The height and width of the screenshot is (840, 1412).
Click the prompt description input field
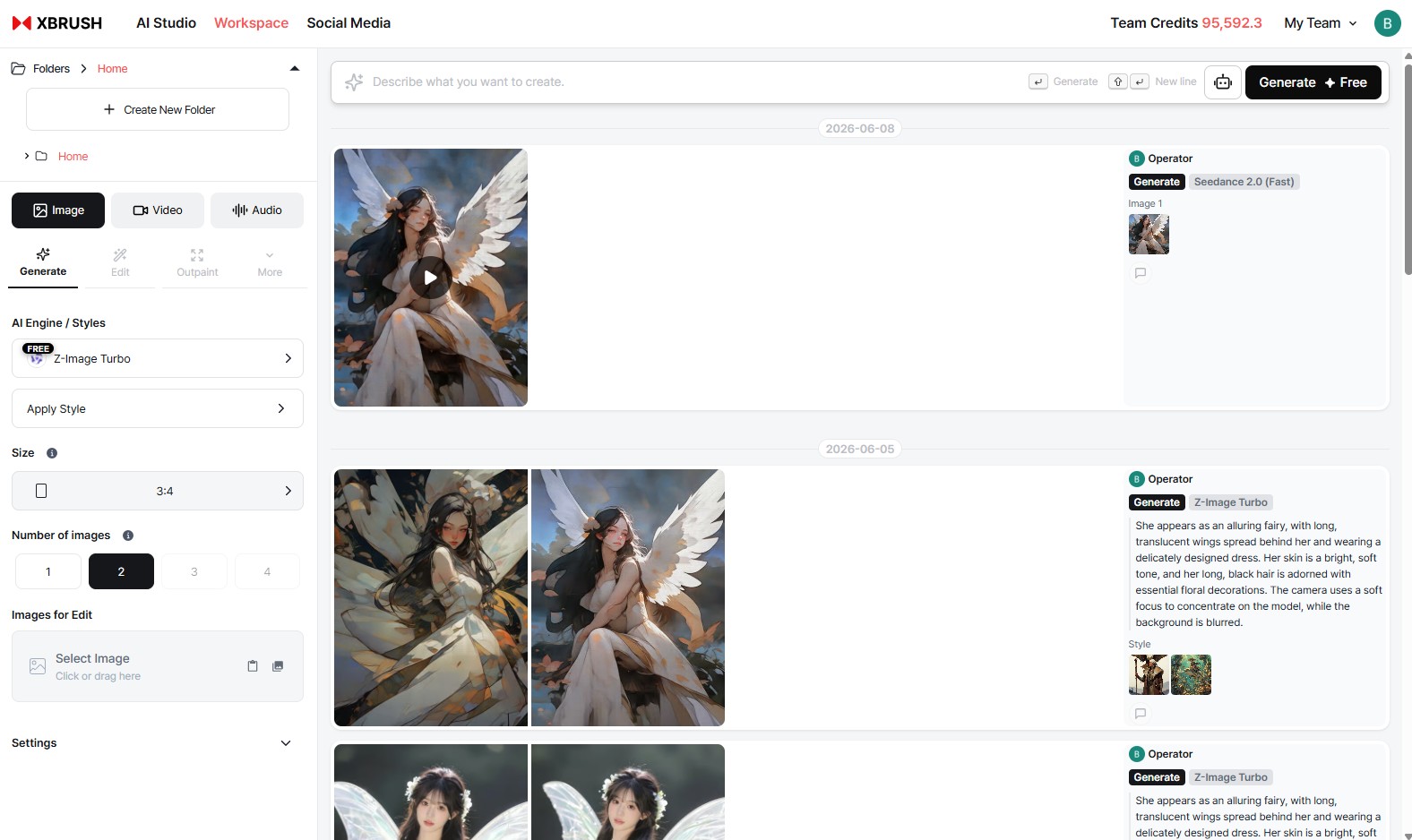[693, 82]
